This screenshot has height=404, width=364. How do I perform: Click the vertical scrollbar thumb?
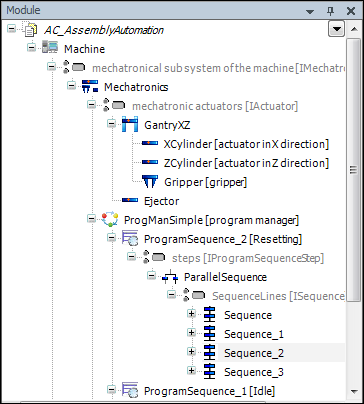pos(353,170)
